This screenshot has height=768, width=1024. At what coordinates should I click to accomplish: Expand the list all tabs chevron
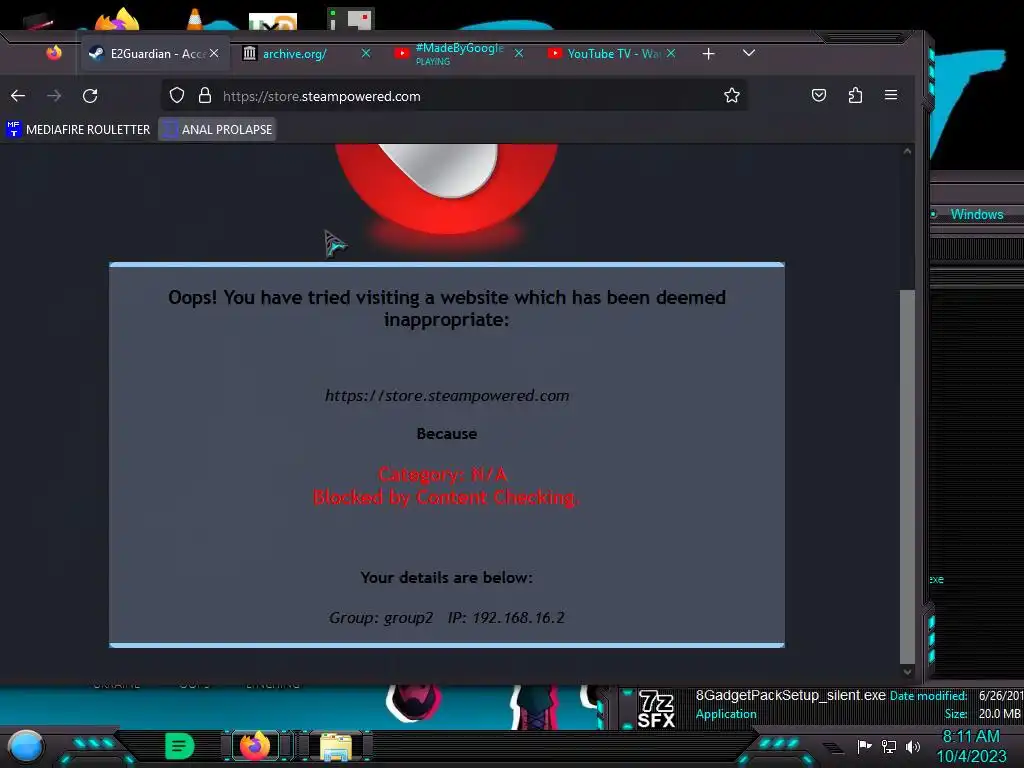point(749,53)
